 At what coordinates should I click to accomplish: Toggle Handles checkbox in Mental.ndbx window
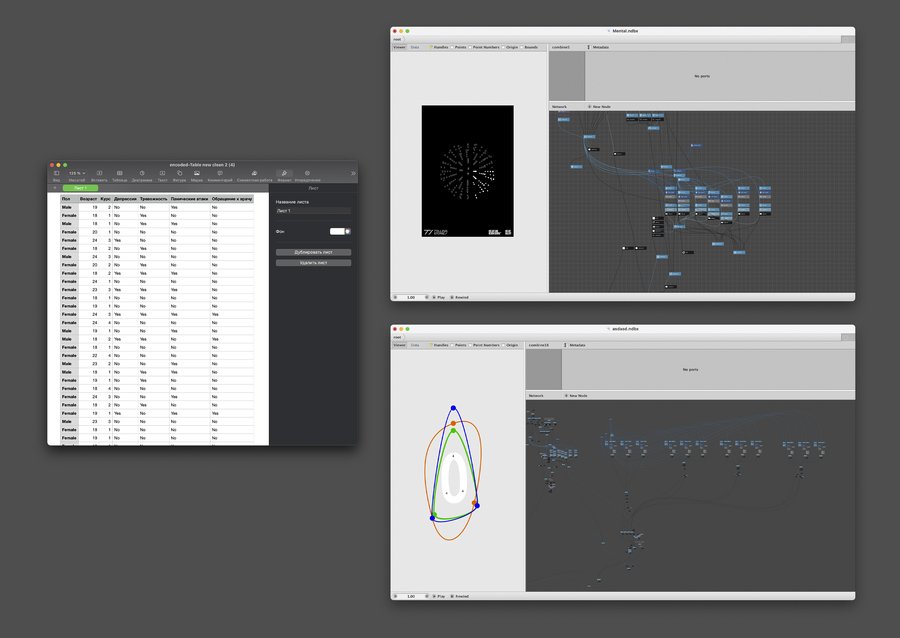tap(431, 47)
